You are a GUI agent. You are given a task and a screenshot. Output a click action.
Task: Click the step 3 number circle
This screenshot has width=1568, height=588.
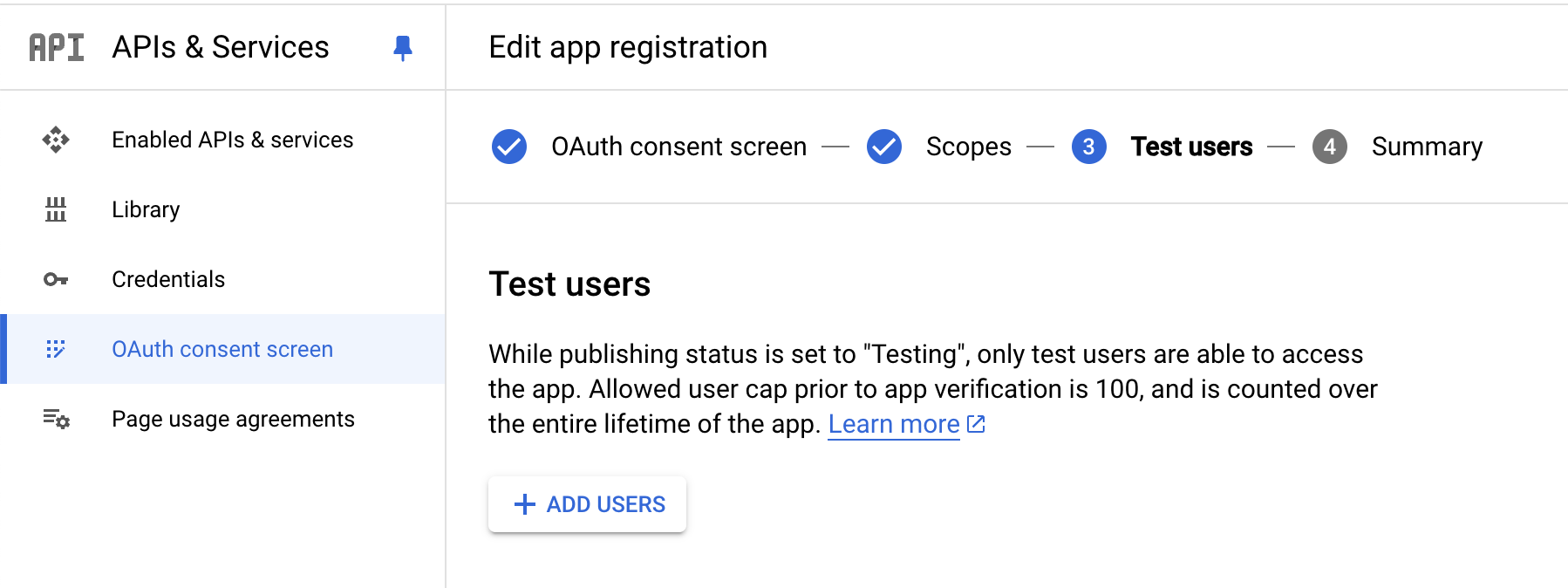(1089, 147)
